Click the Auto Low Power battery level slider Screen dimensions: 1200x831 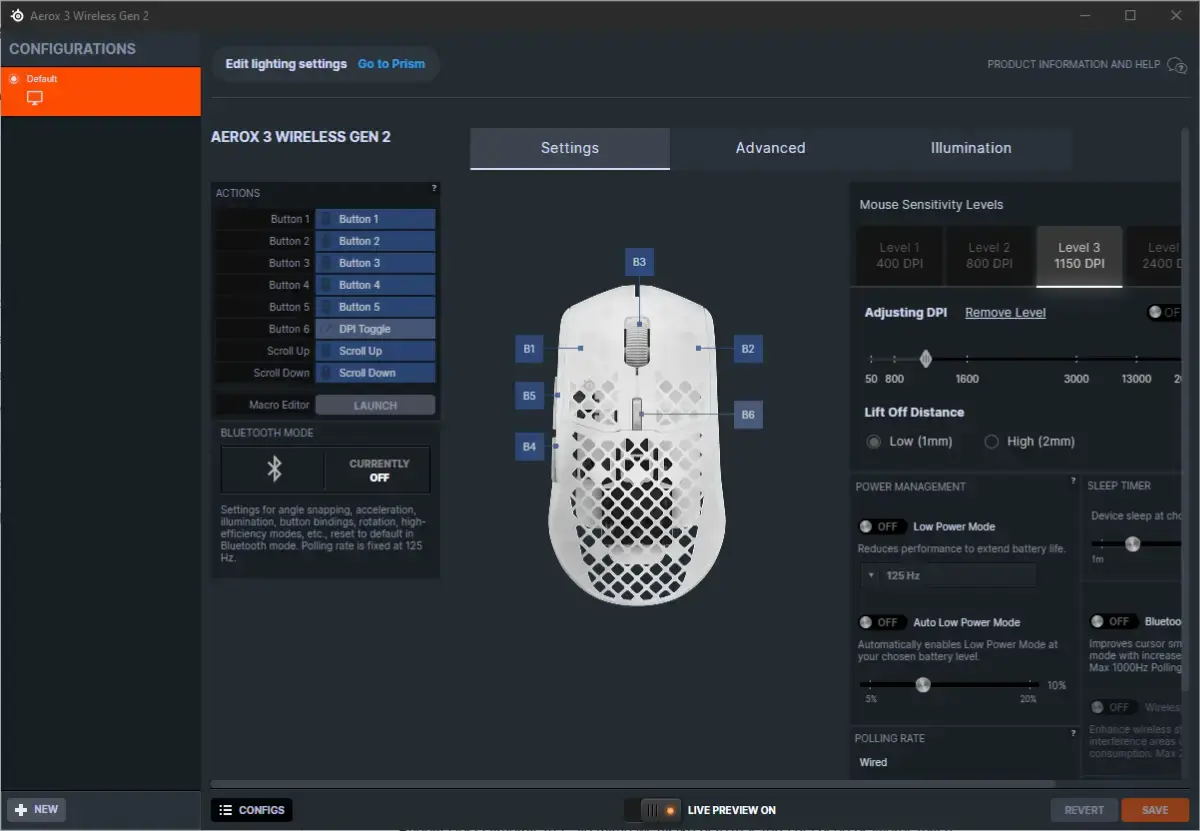[923, 685]
